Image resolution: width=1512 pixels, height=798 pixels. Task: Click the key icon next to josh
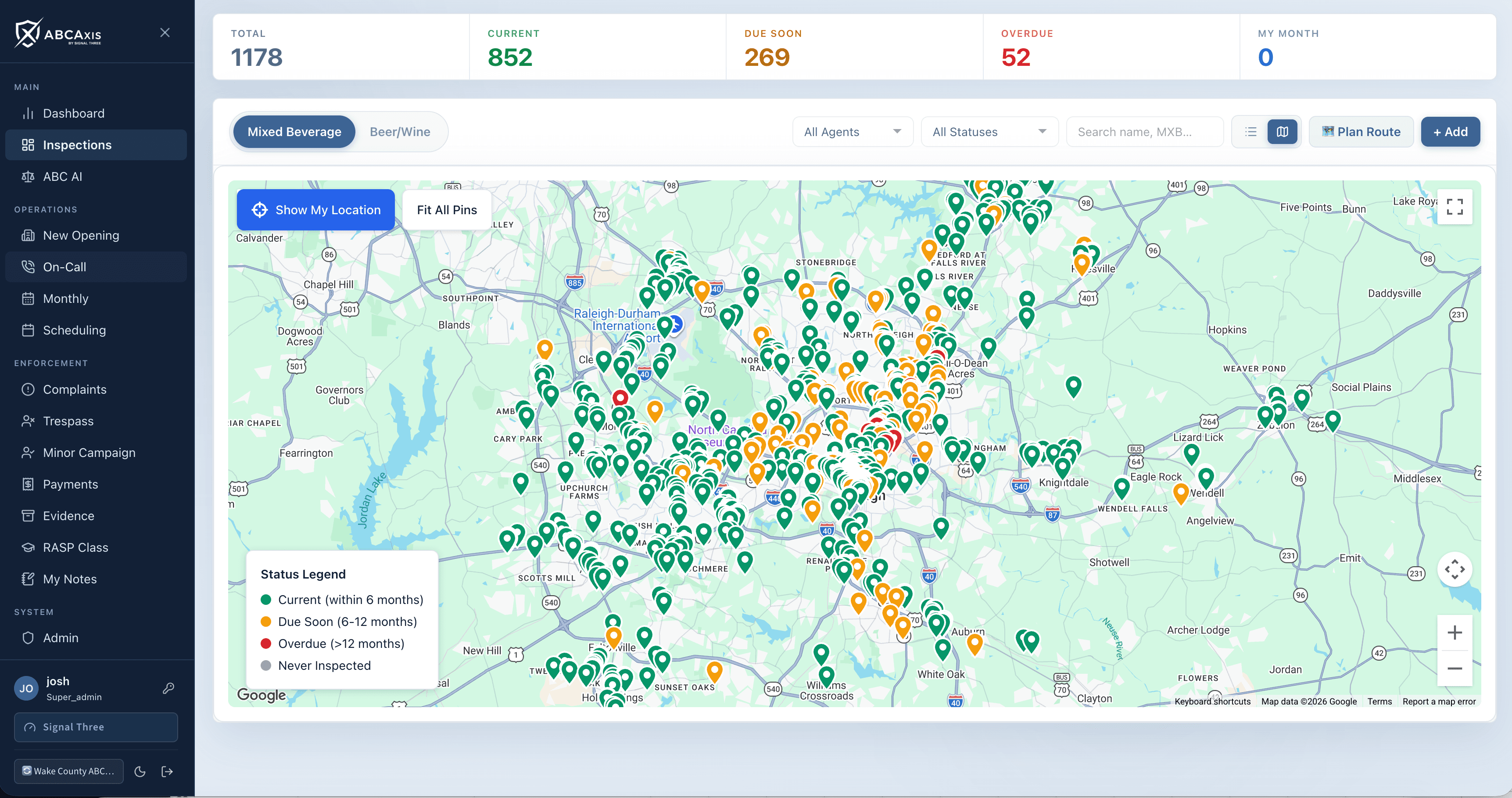pos(168,688)
